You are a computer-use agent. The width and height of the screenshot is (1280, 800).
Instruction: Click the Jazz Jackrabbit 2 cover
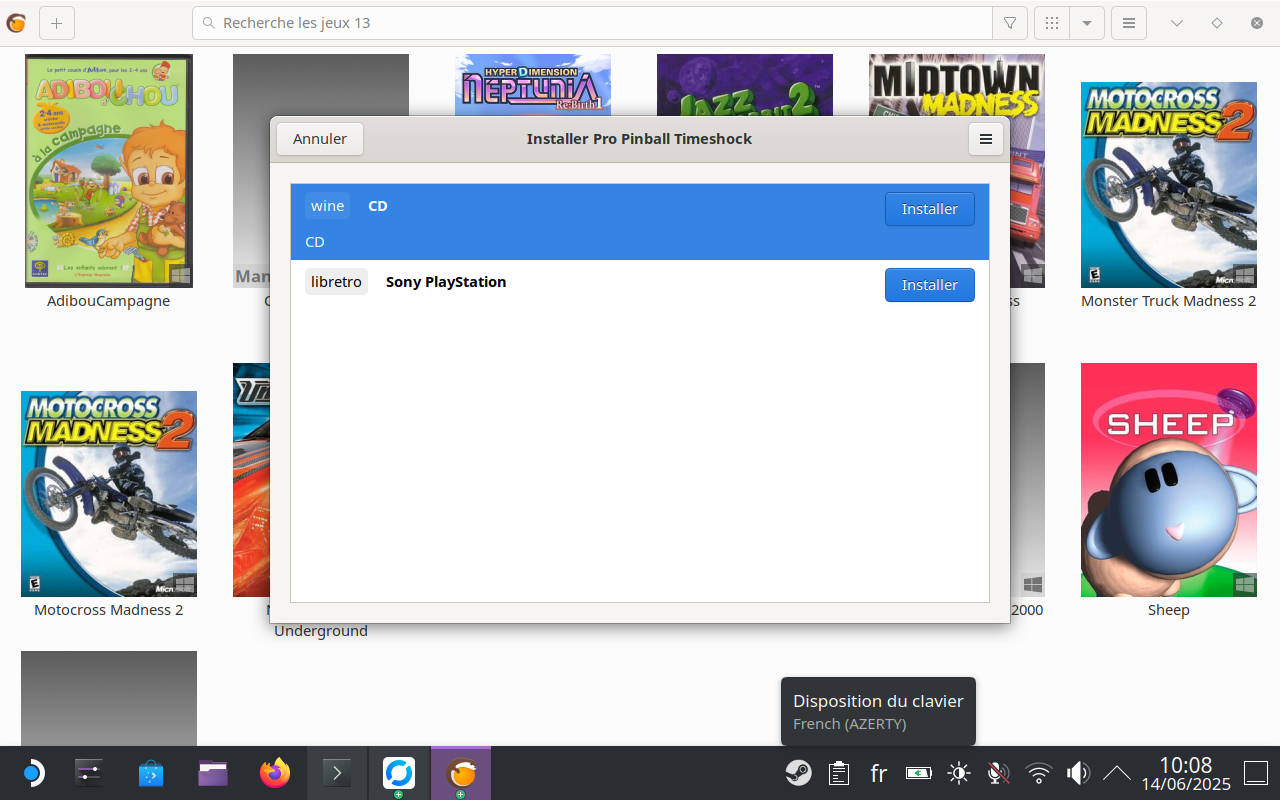pyautogui.click(x=745, y=85)
